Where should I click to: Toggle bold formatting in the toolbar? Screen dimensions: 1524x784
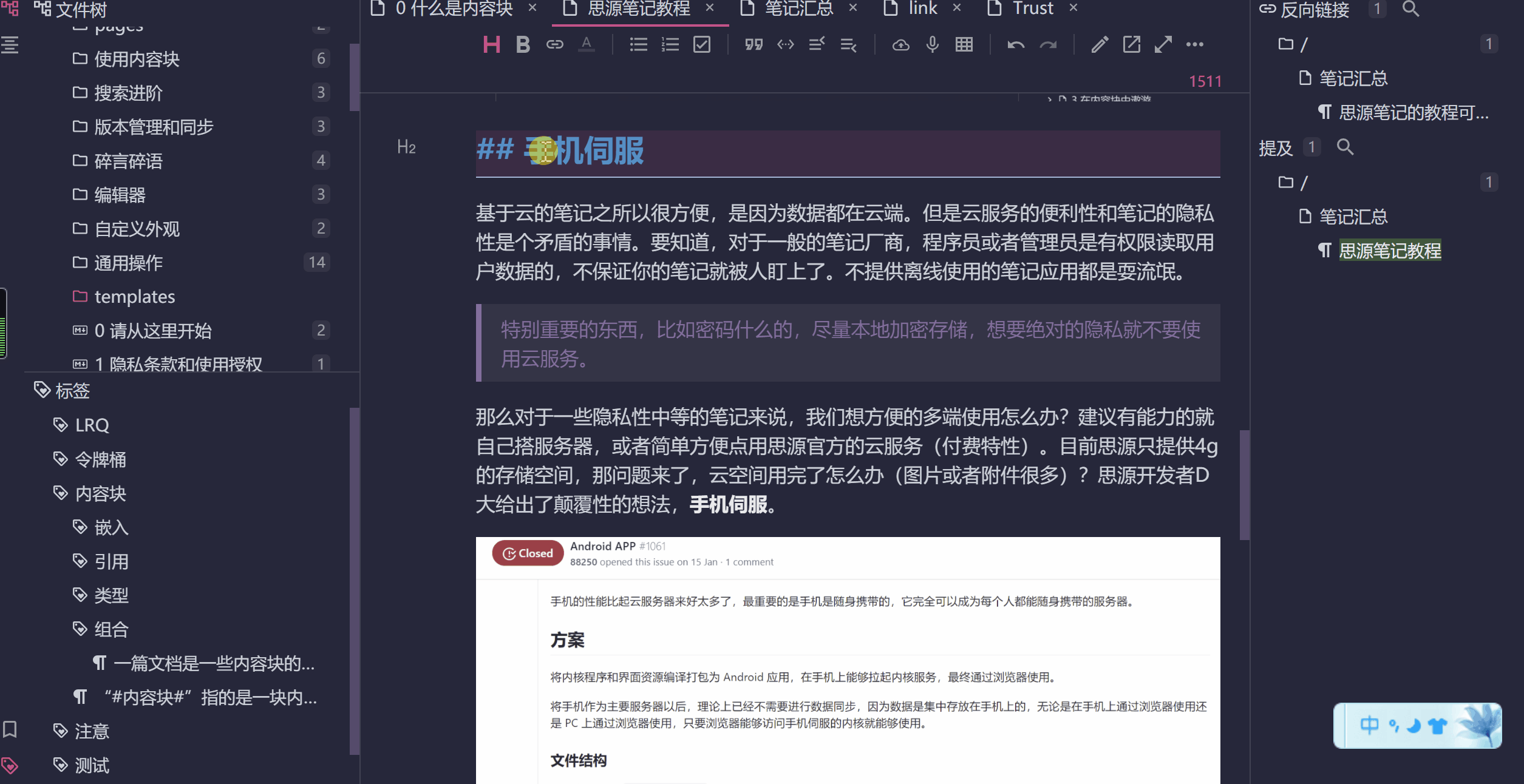(523, 44)
